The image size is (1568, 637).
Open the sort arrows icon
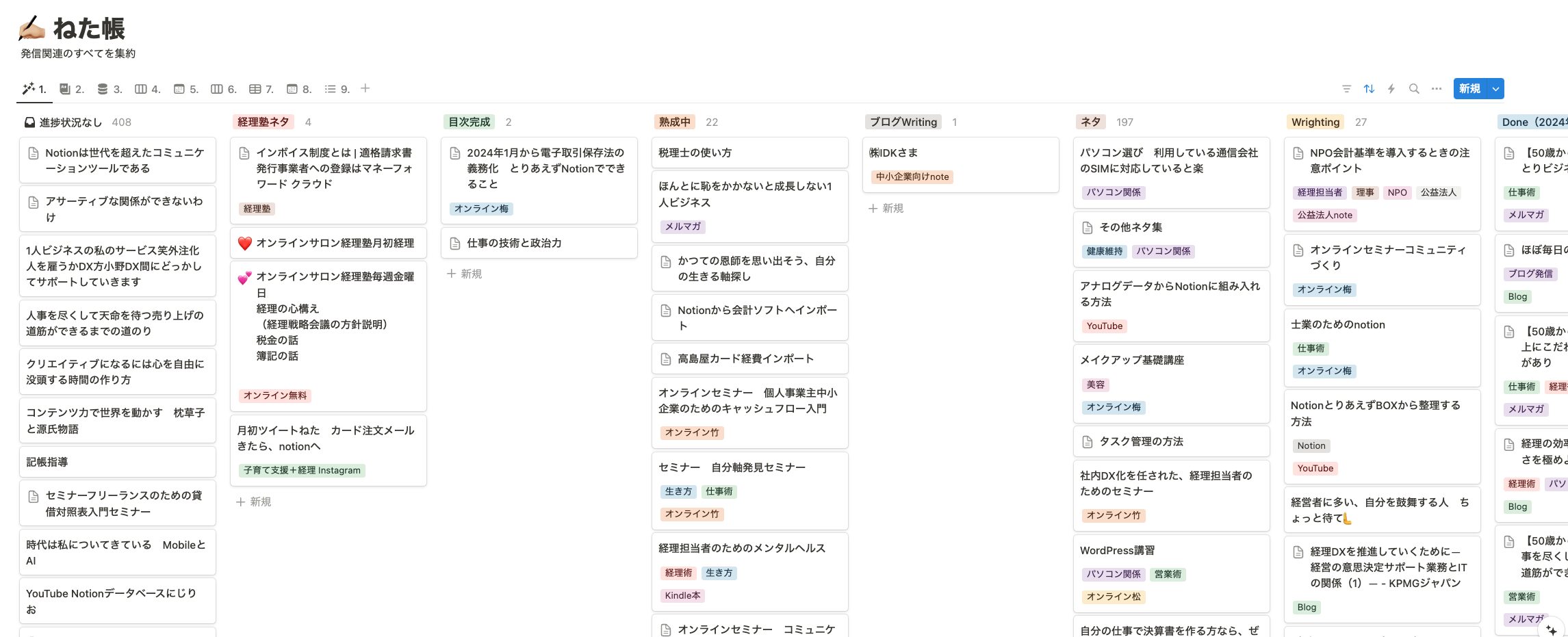click(x=1369, y=89)
